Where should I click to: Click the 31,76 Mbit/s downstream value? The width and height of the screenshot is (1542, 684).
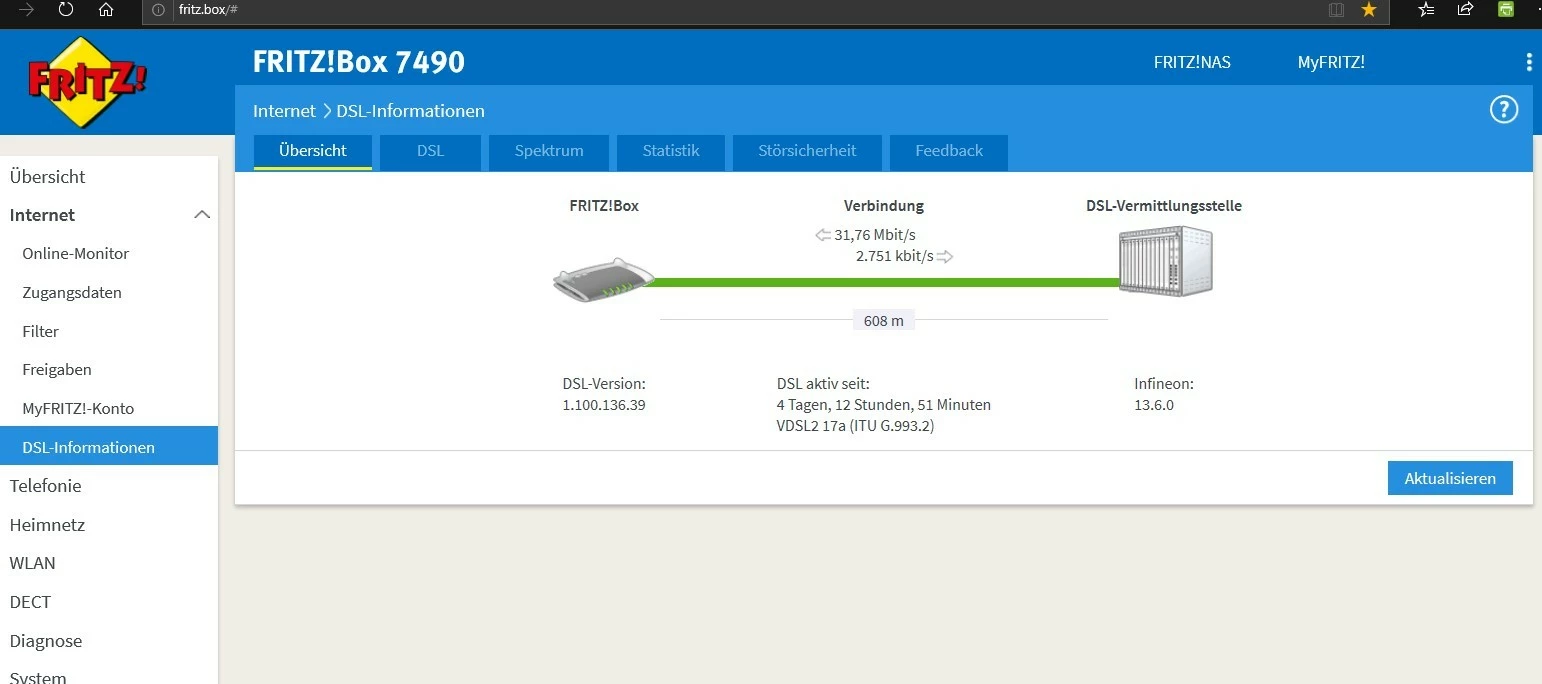pyautogui.click(x=875, y=235)
